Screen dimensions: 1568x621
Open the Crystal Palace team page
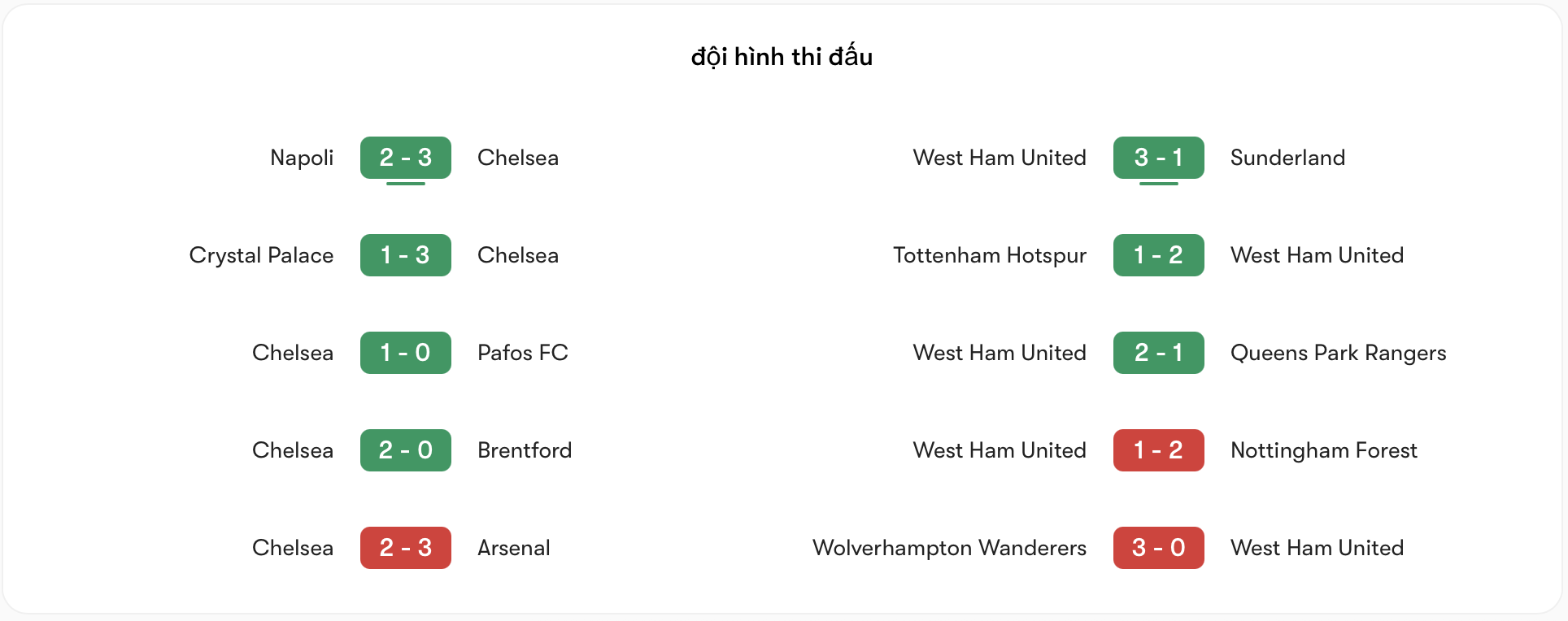[261, 255]
